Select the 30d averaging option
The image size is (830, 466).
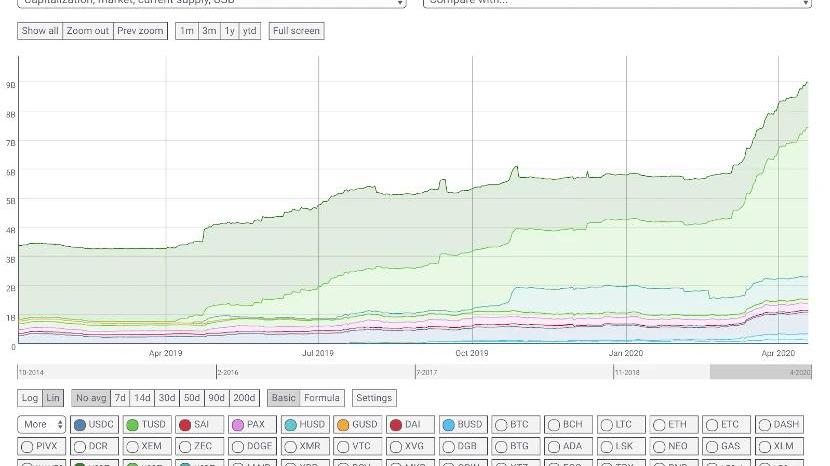pyautogui.click(x=166, y=398)
